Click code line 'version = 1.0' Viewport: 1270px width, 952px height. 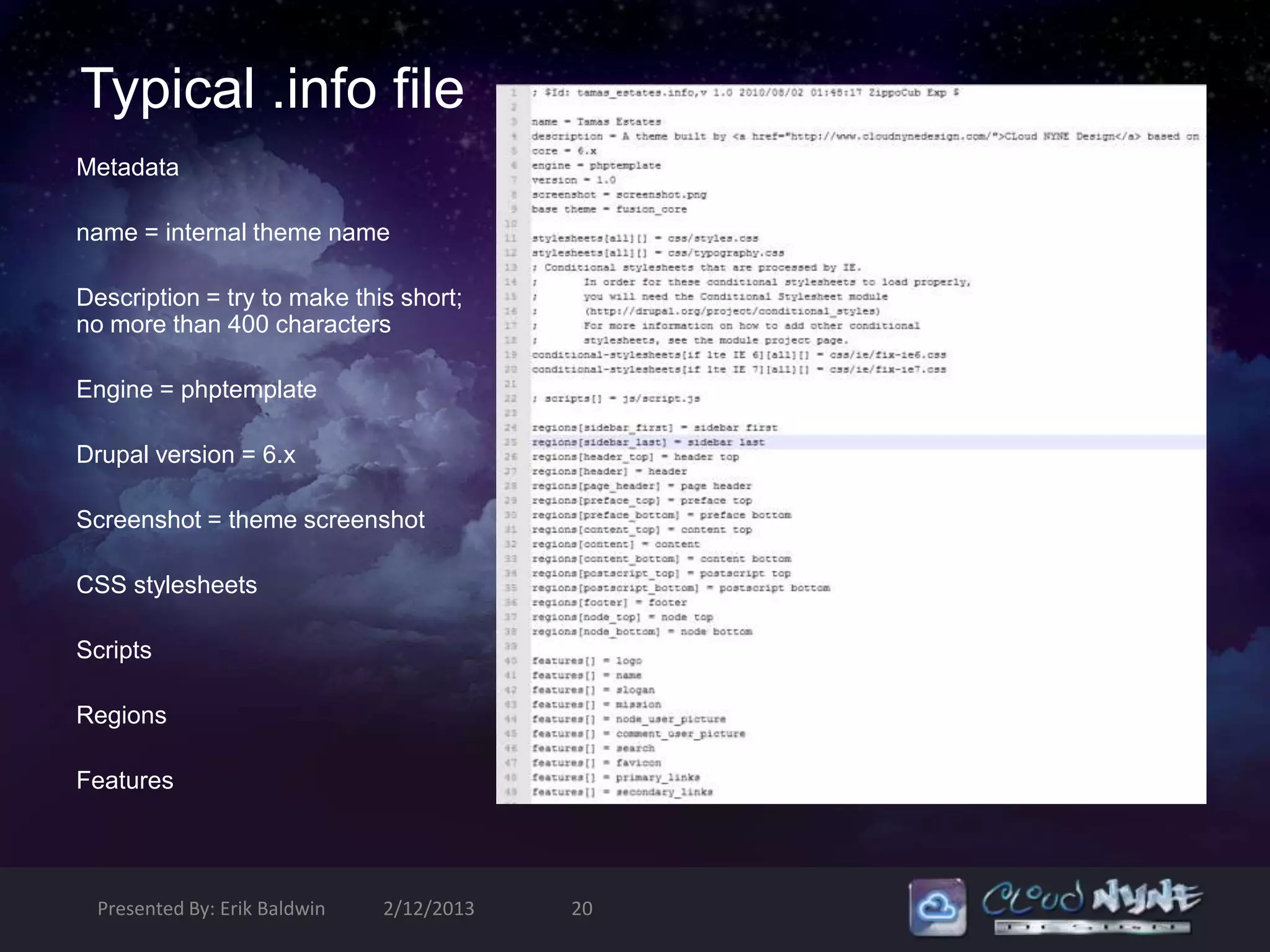tap(574, 180)
